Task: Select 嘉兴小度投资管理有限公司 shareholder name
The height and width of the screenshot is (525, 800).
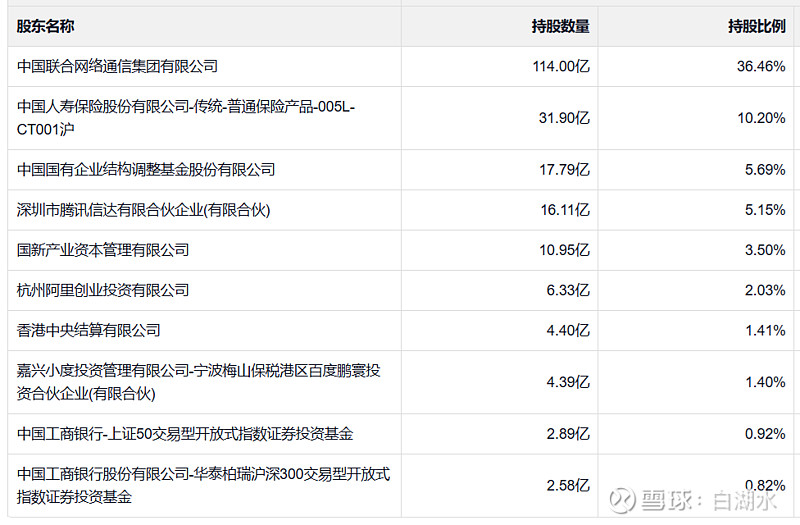Action: (x=198, y=382)
